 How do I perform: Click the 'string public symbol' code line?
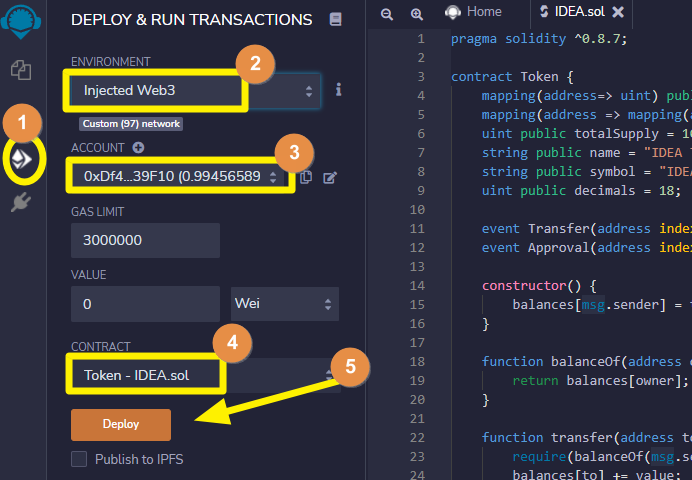click(586, 172)
